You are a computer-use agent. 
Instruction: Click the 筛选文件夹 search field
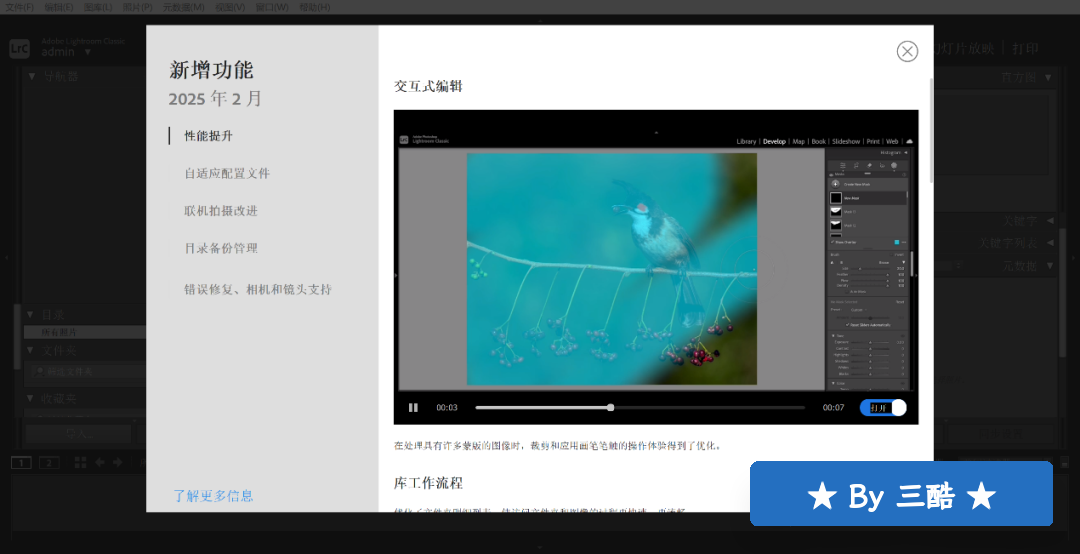click(x=88, y=371)
